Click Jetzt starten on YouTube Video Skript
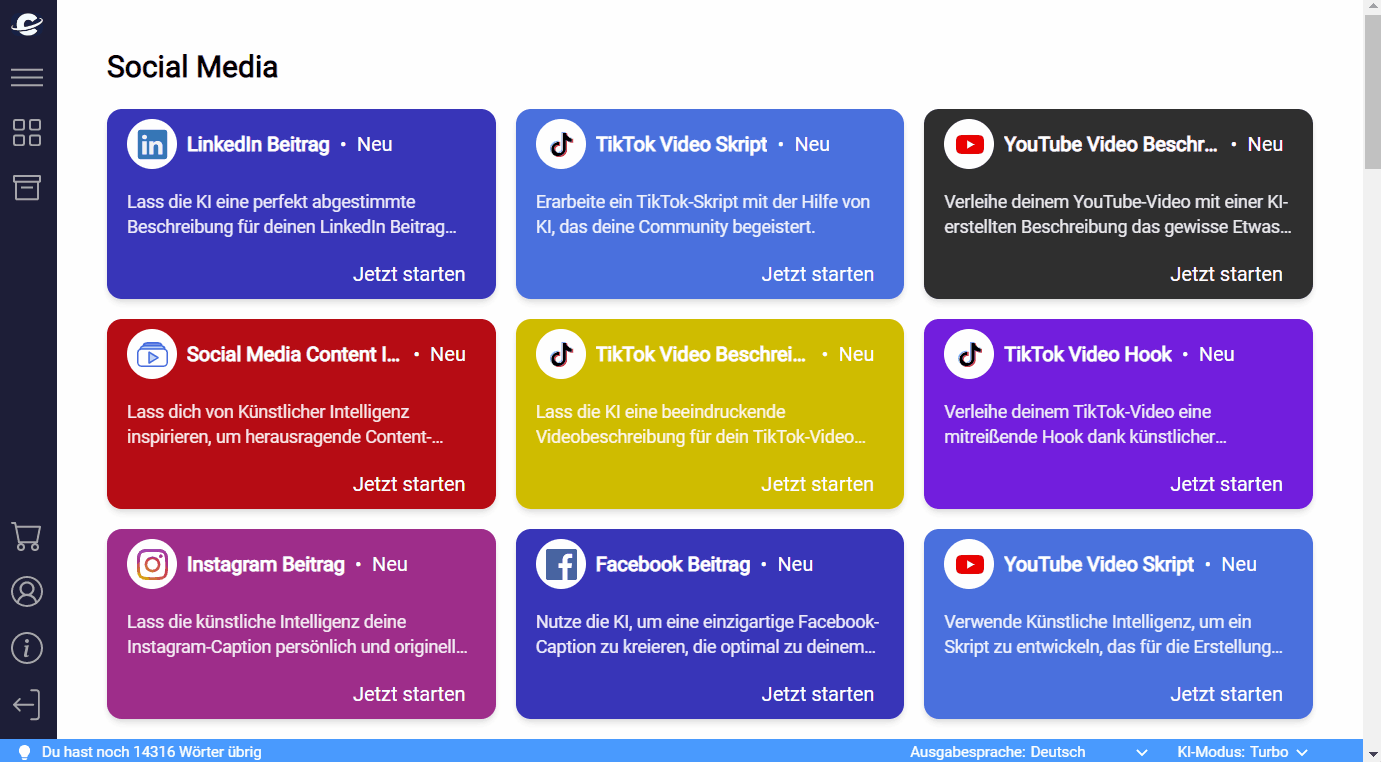The height and width of the screenshot is (762, 1381). click(x=1226, y=694)
